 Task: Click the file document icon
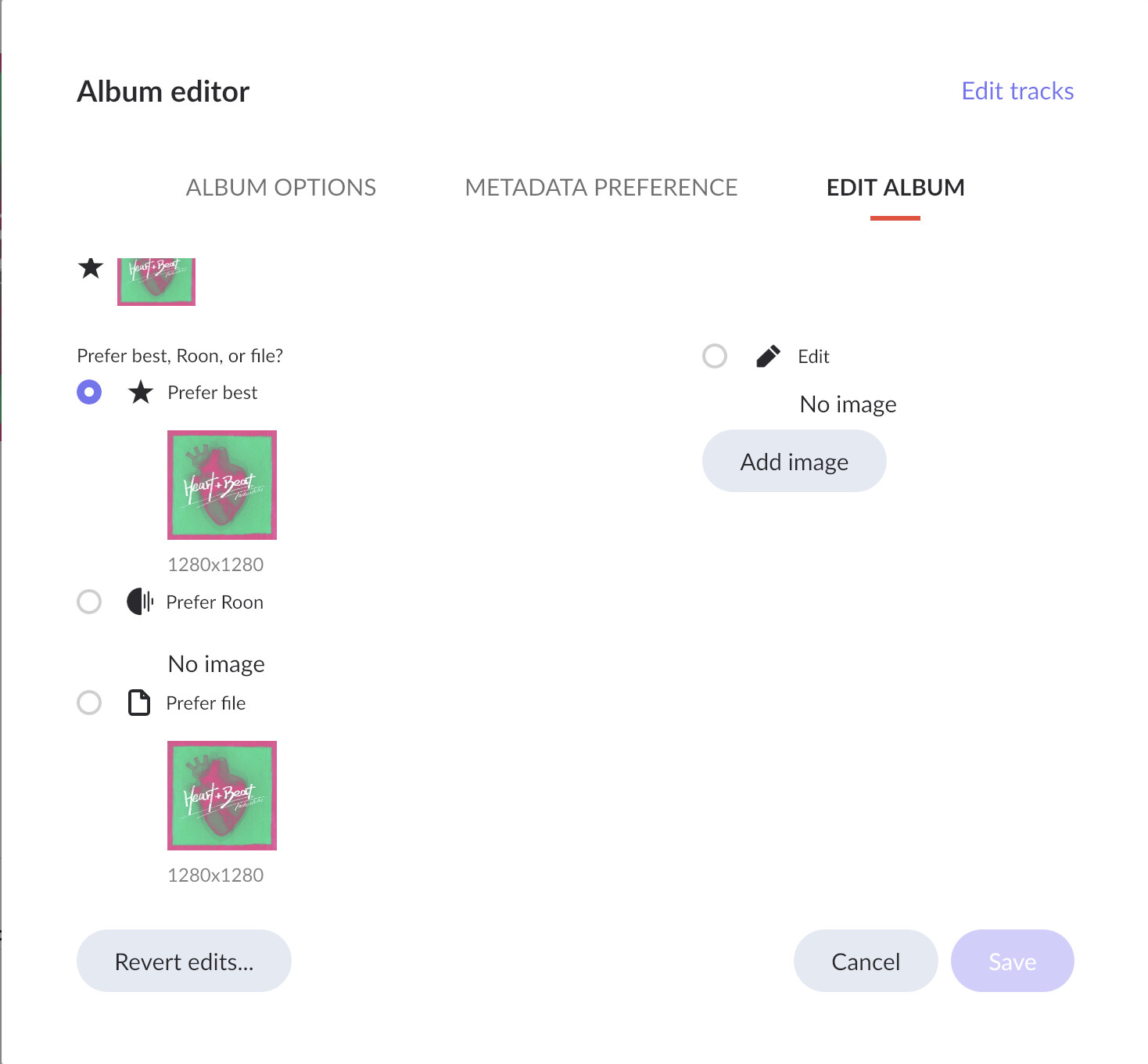click(x=139, y=703)
